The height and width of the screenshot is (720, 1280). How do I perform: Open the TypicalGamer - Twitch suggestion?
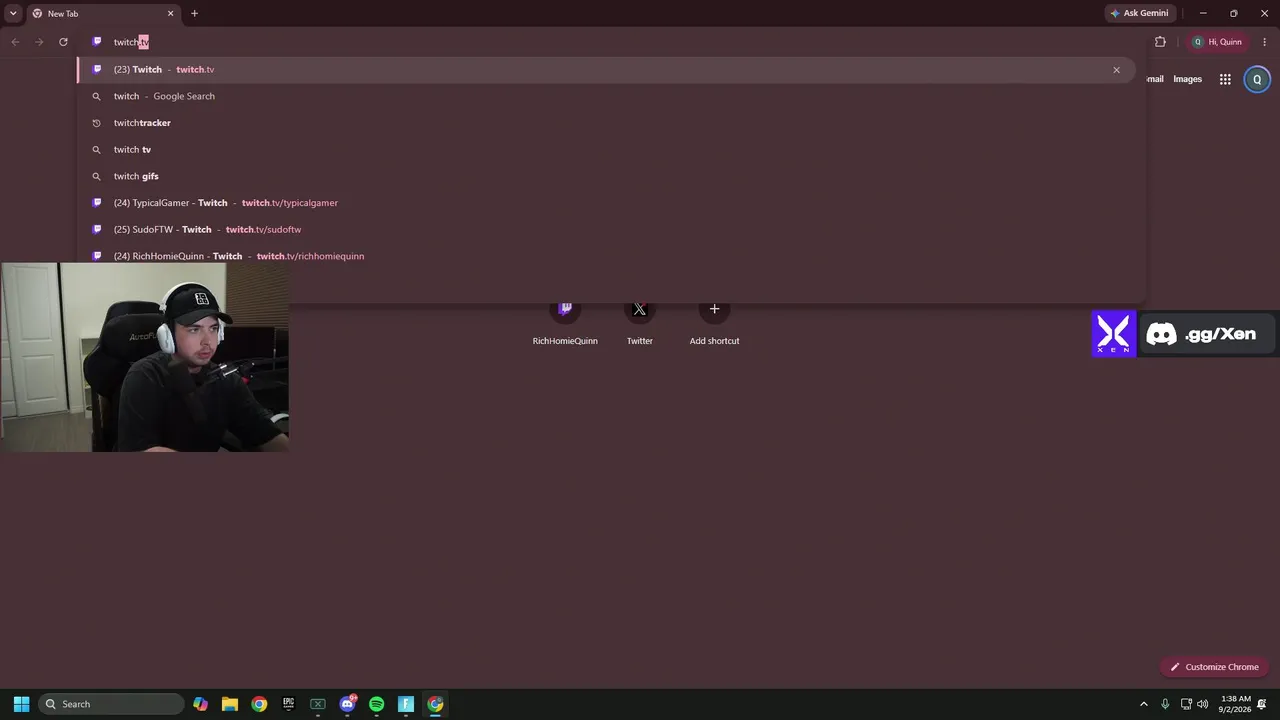(606, 203)
